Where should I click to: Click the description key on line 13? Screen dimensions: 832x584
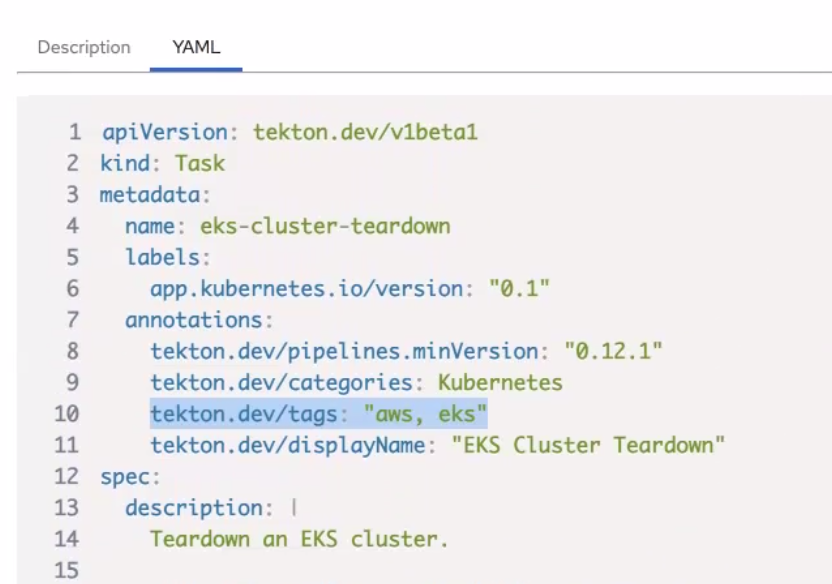point(194,508)
